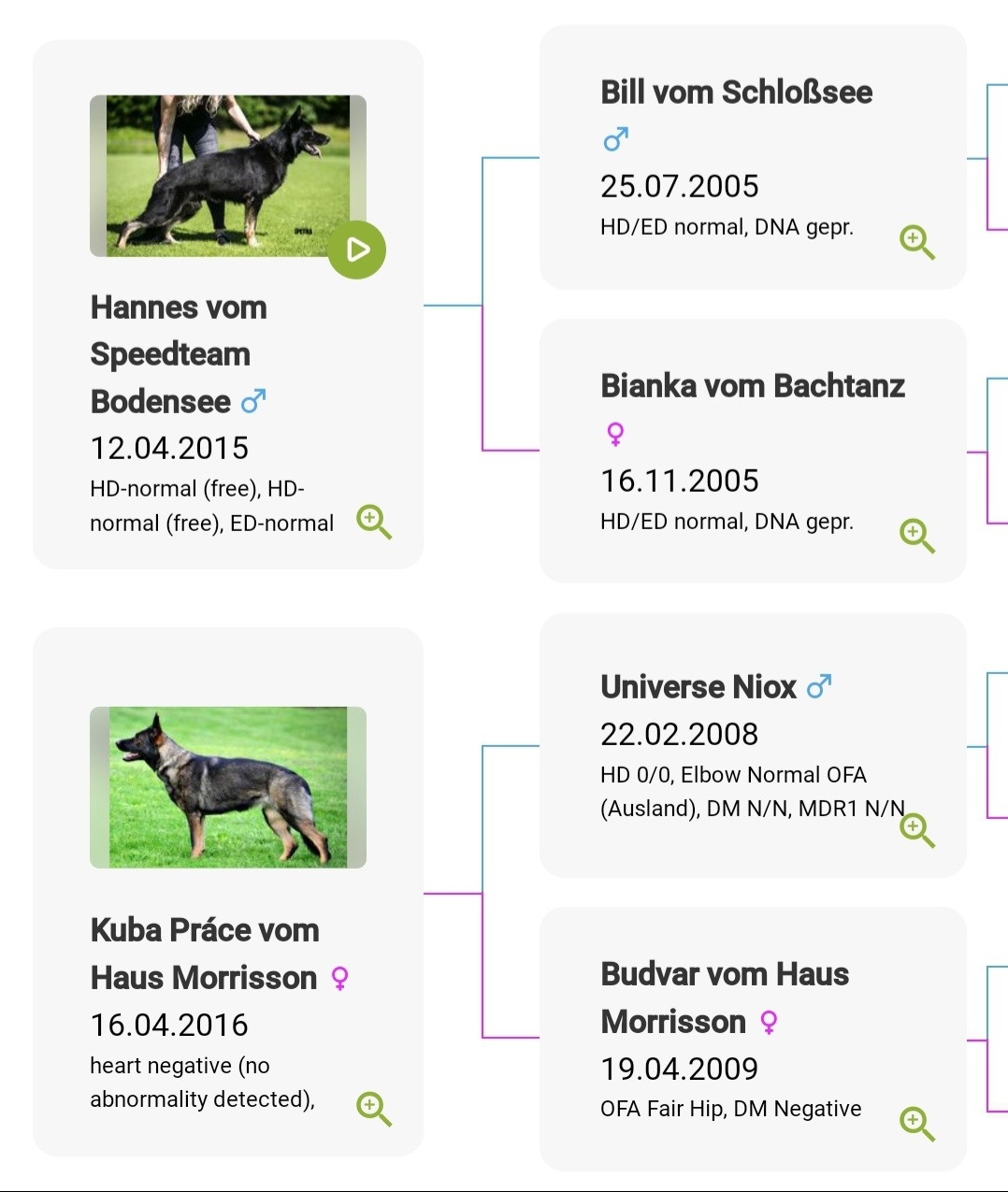The height and width of the screenshot is (1192, 1008).
Task: Open Bianka vom Bachtanz name link
Action: tap(752, 386)
